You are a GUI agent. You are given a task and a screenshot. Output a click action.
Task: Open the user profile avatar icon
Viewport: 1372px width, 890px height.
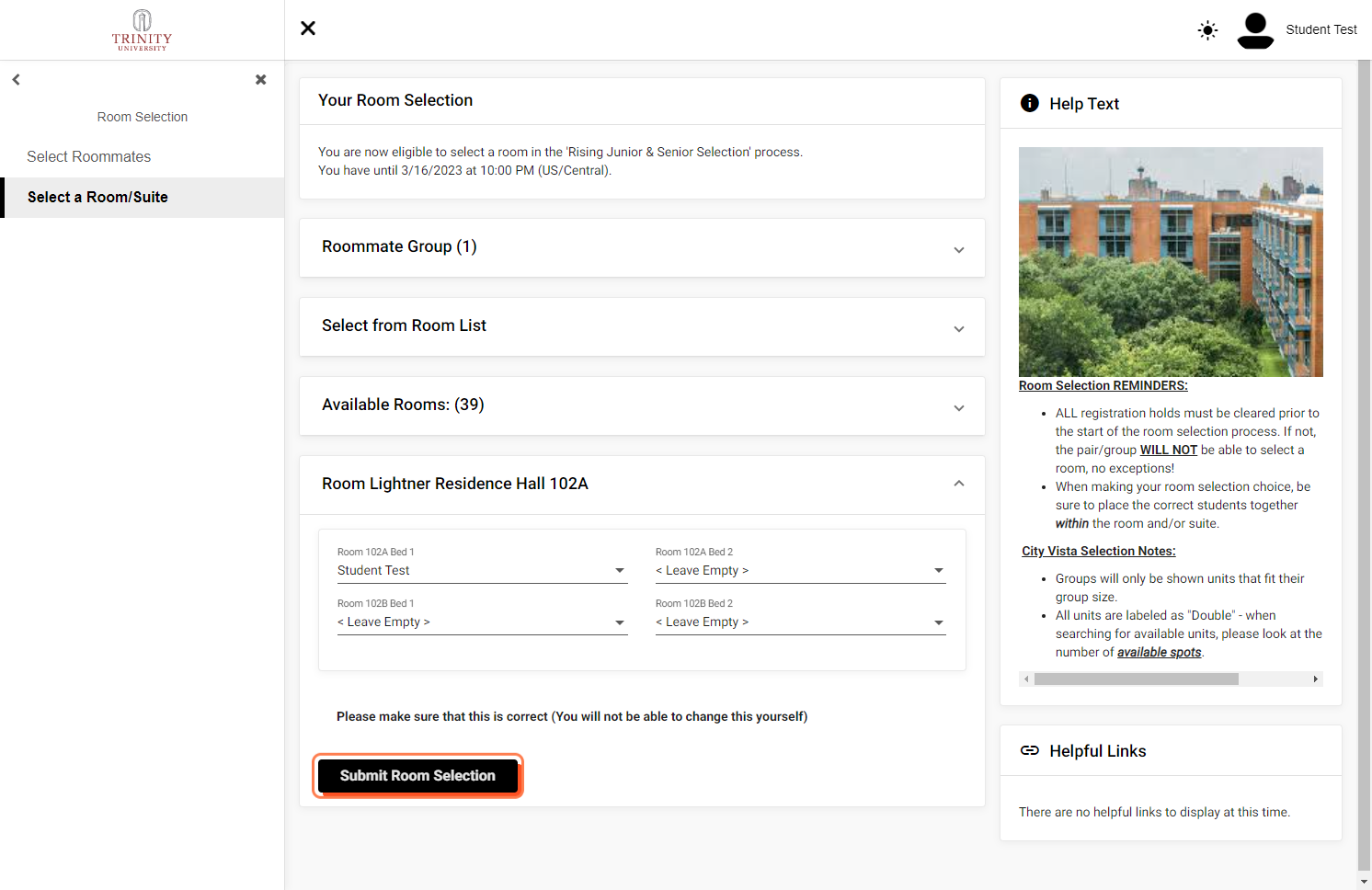1255,30
